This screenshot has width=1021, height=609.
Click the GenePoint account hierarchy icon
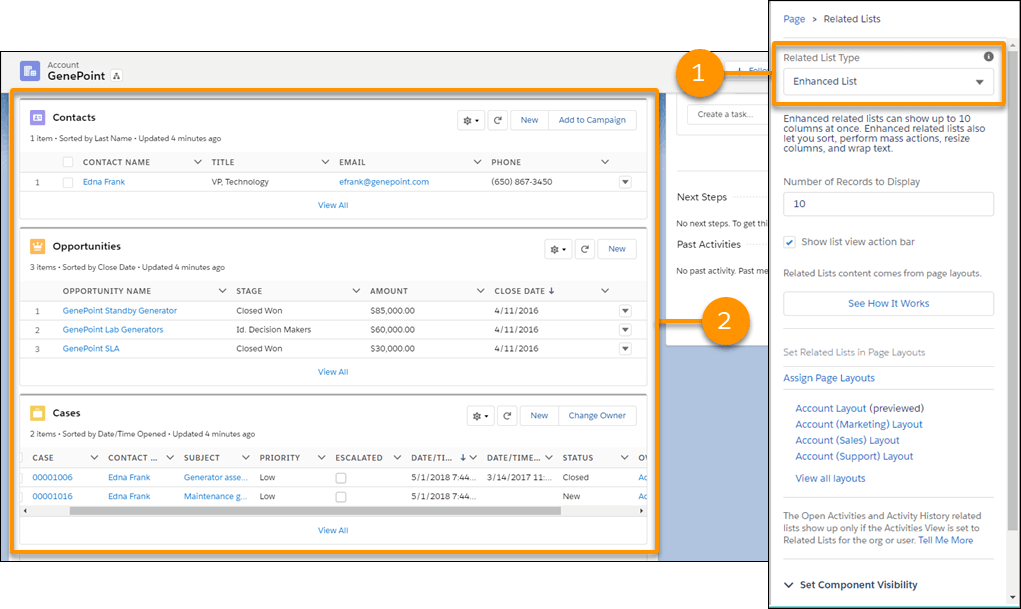coord(116,76)
